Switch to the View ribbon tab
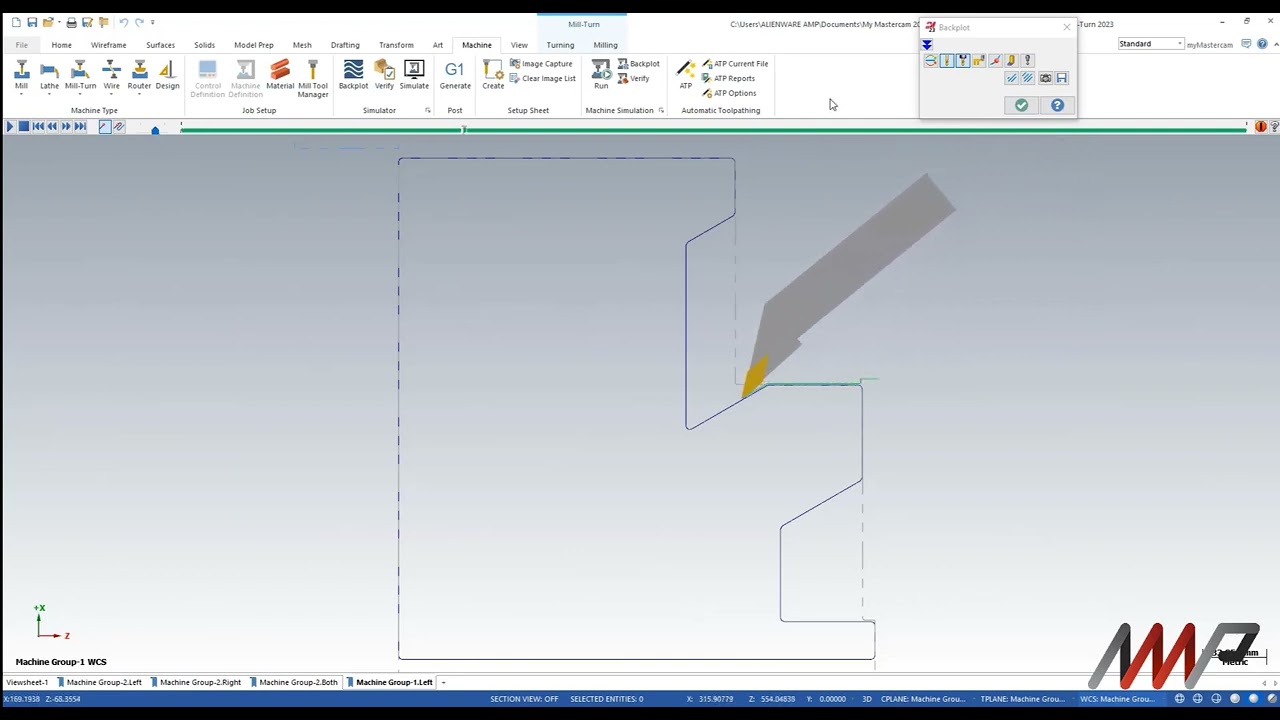Viewport: 1280px width, 720px height. (519, 45)
